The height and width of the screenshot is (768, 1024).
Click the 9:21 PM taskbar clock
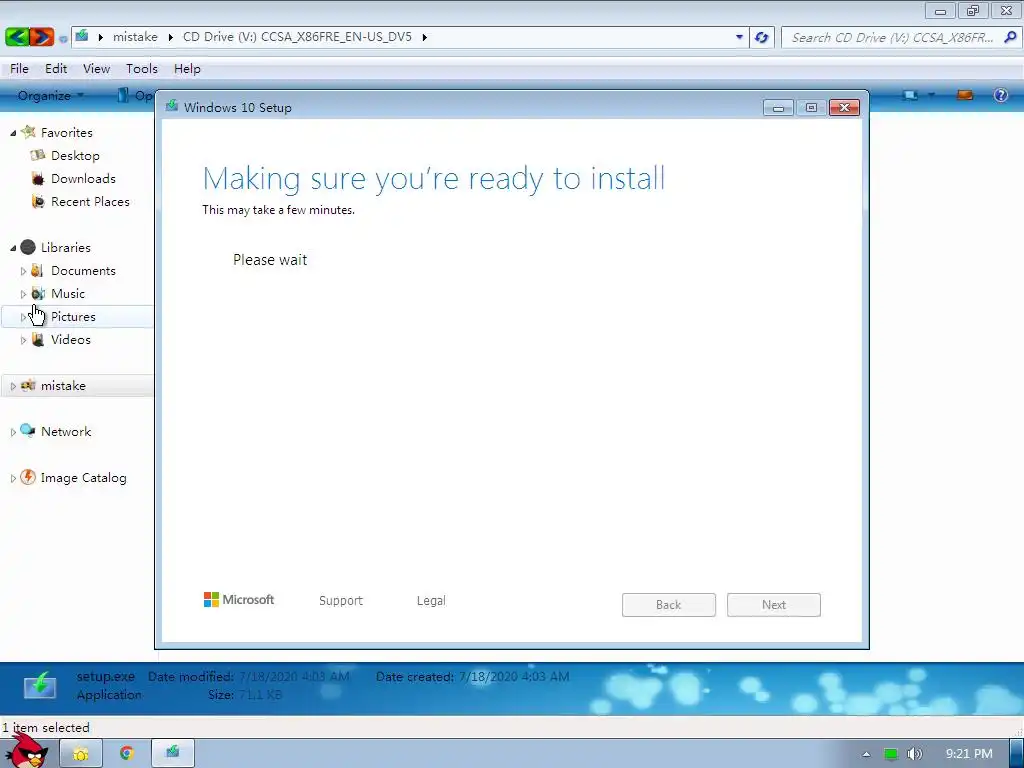pyautogui.click(x=969, y=754)
